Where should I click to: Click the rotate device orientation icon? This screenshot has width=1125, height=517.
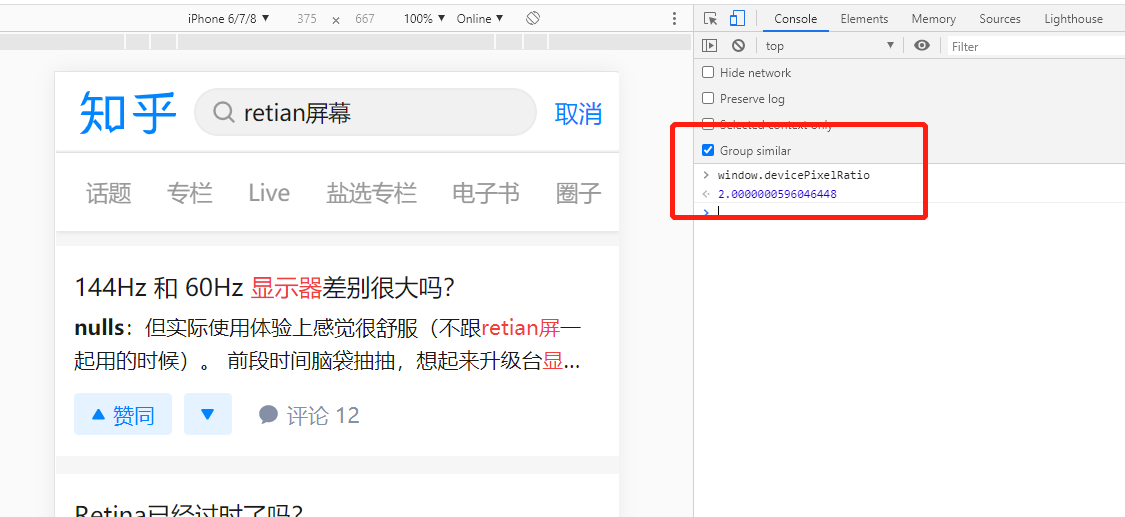click(532, 18)
